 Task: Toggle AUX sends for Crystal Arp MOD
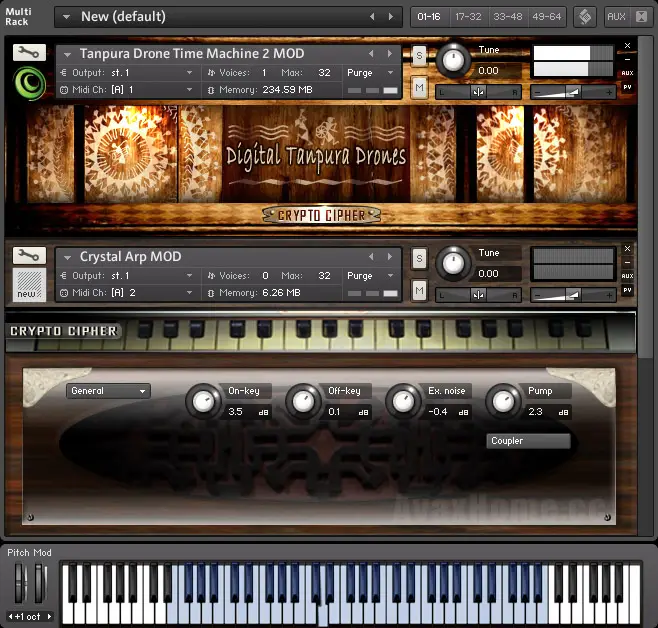click(627, 276)
